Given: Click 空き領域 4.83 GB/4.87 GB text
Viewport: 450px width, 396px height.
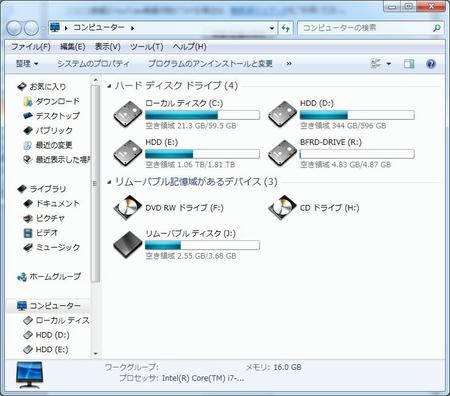Looking at the screenshot, I should tap(345, 165).
